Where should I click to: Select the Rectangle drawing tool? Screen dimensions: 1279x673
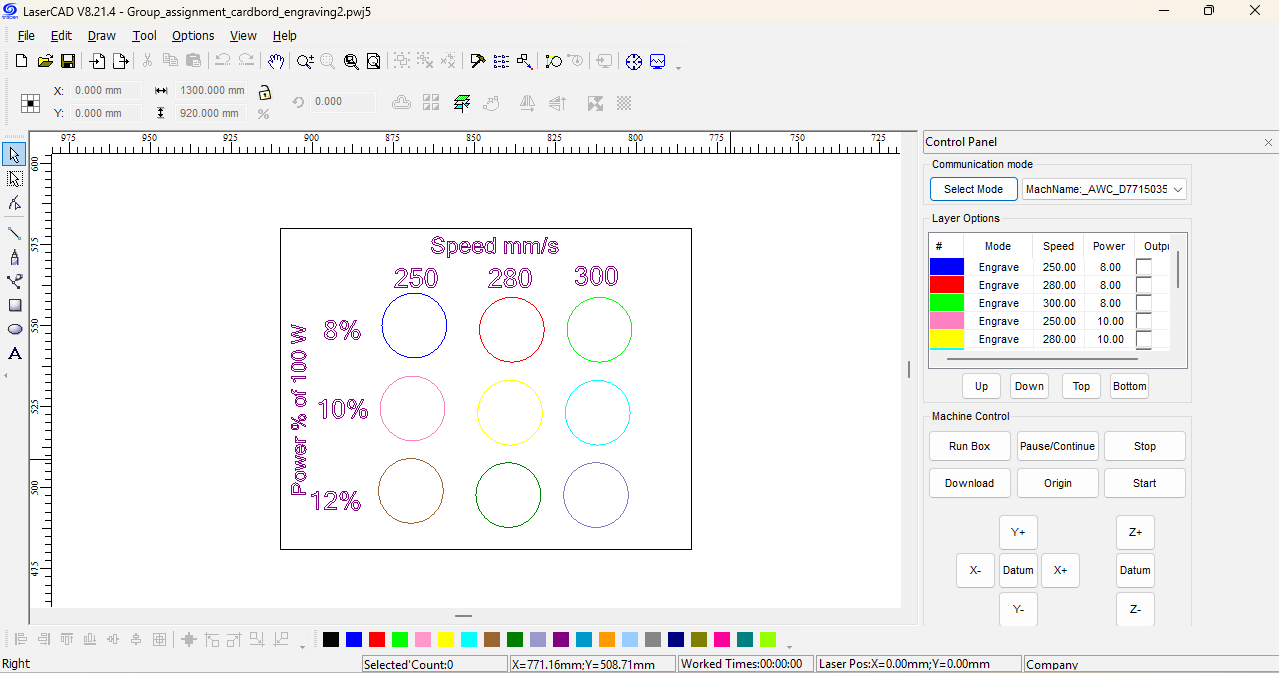[14, 305]
